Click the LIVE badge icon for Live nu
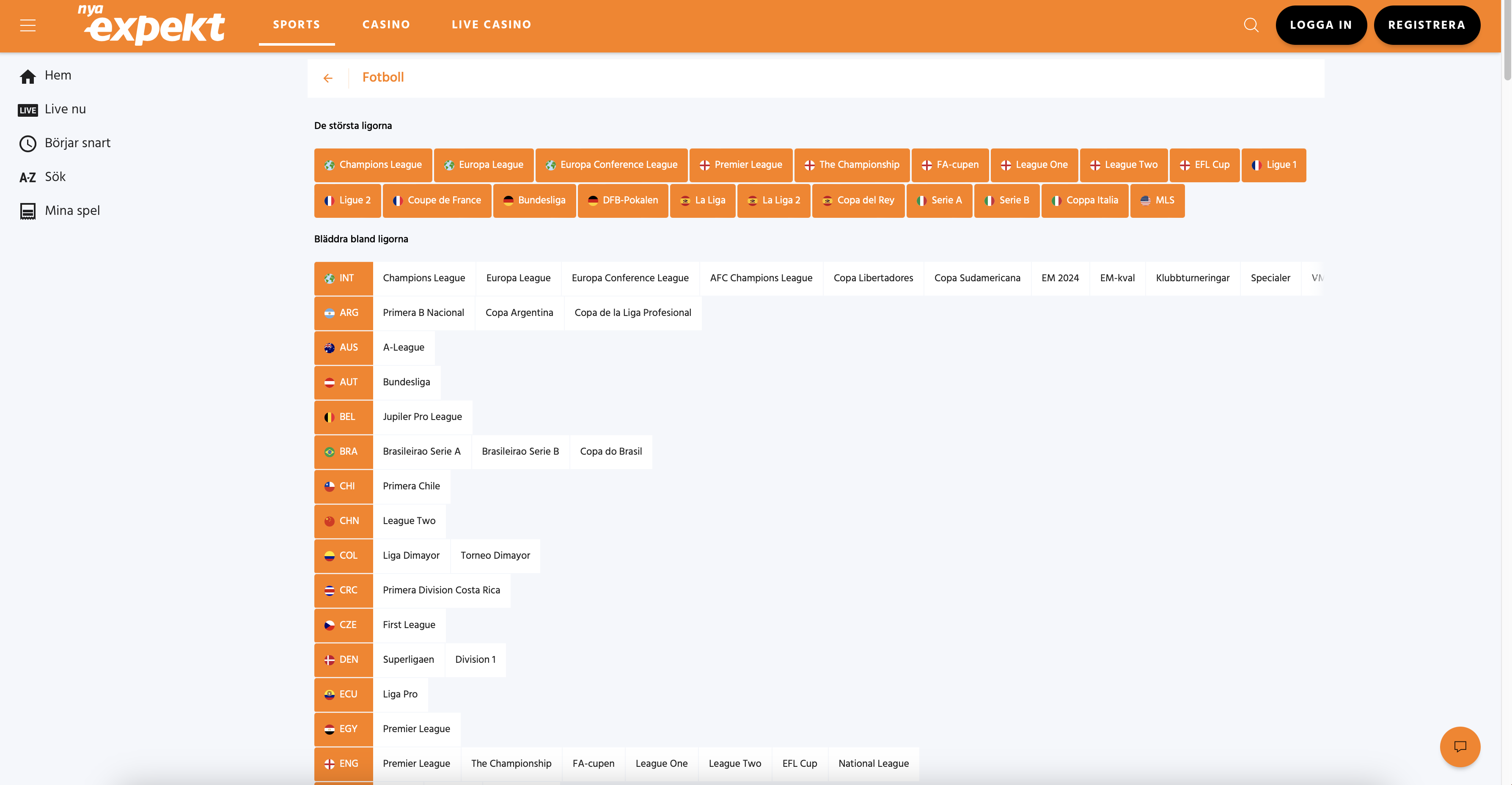1512x785 pixels. coord(27,110)
